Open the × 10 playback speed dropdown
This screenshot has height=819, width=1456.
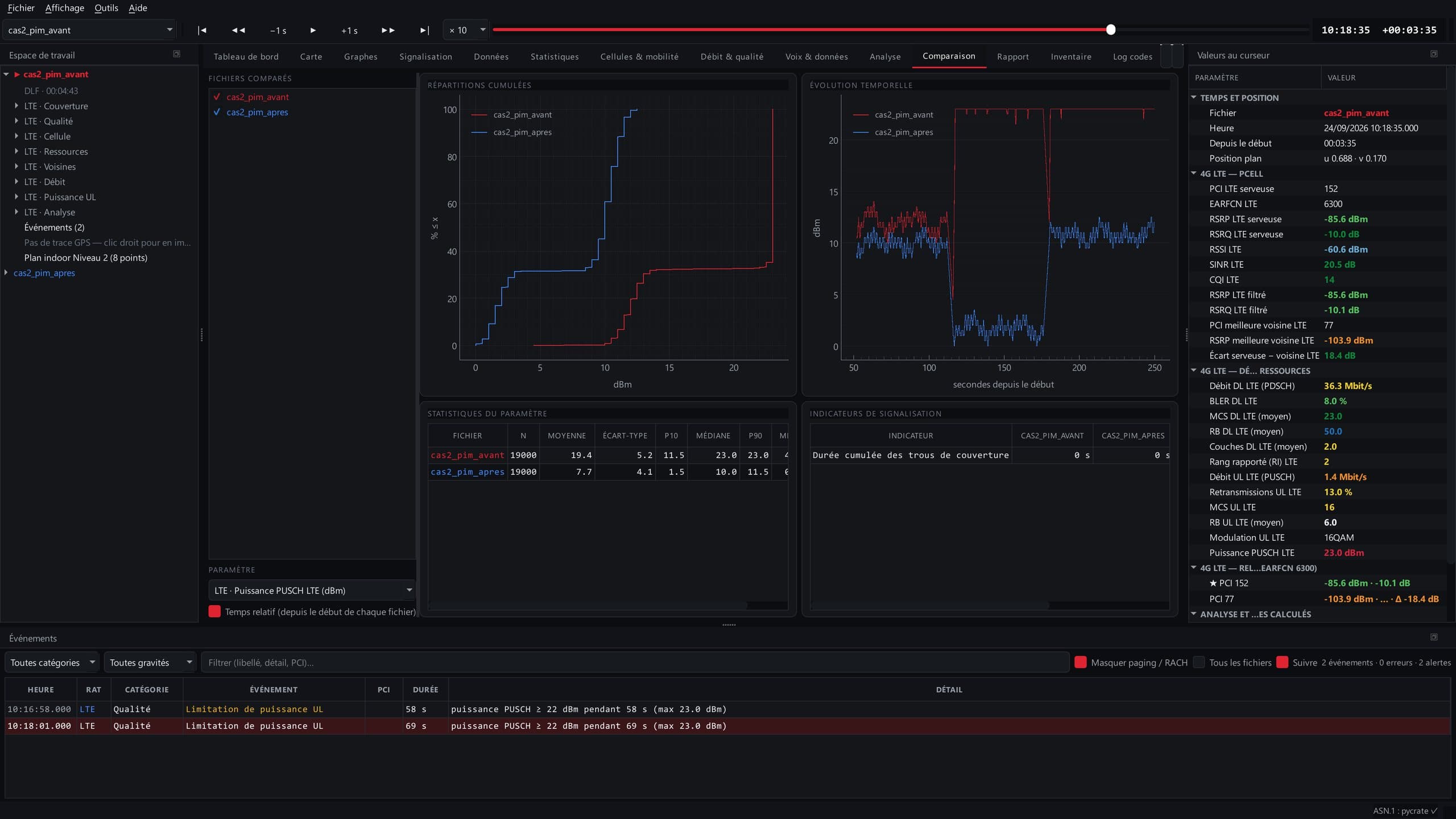pyautogui.click(x=466, y=30)
